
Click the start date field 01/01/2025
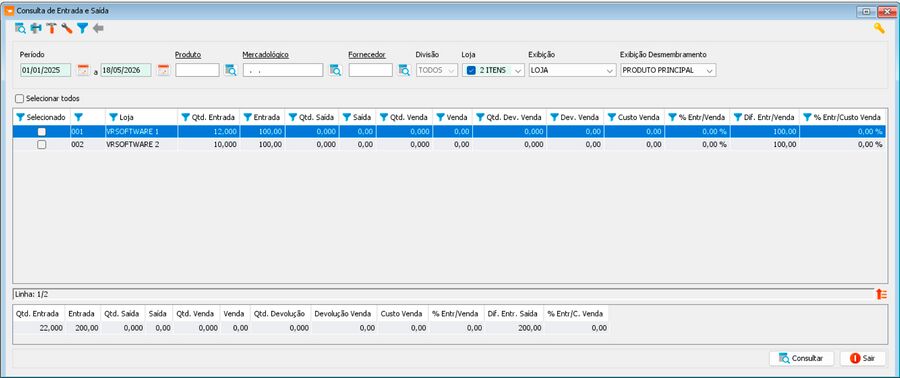45,70
